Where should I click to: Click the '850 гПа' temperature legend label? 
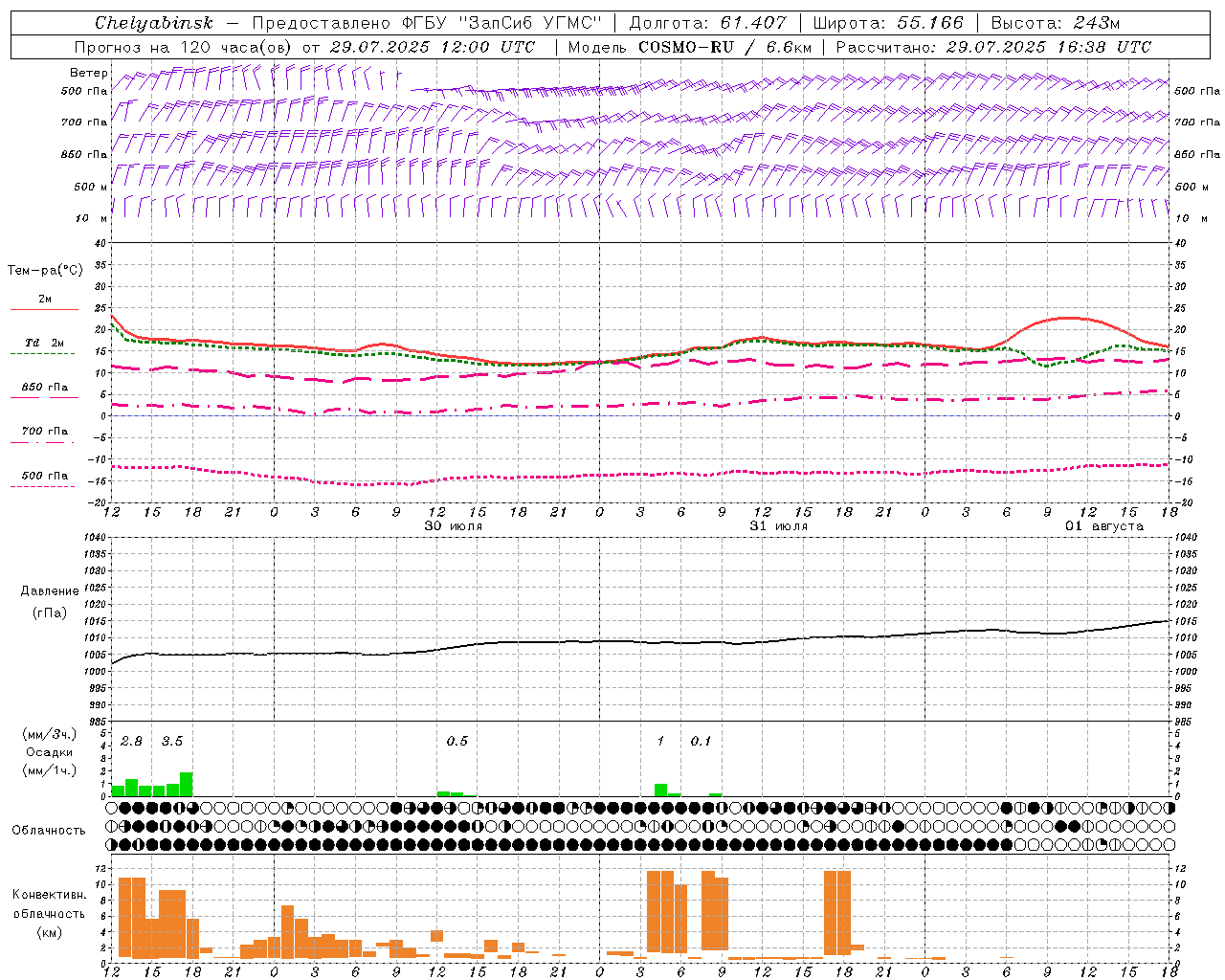tap(44, 388)
